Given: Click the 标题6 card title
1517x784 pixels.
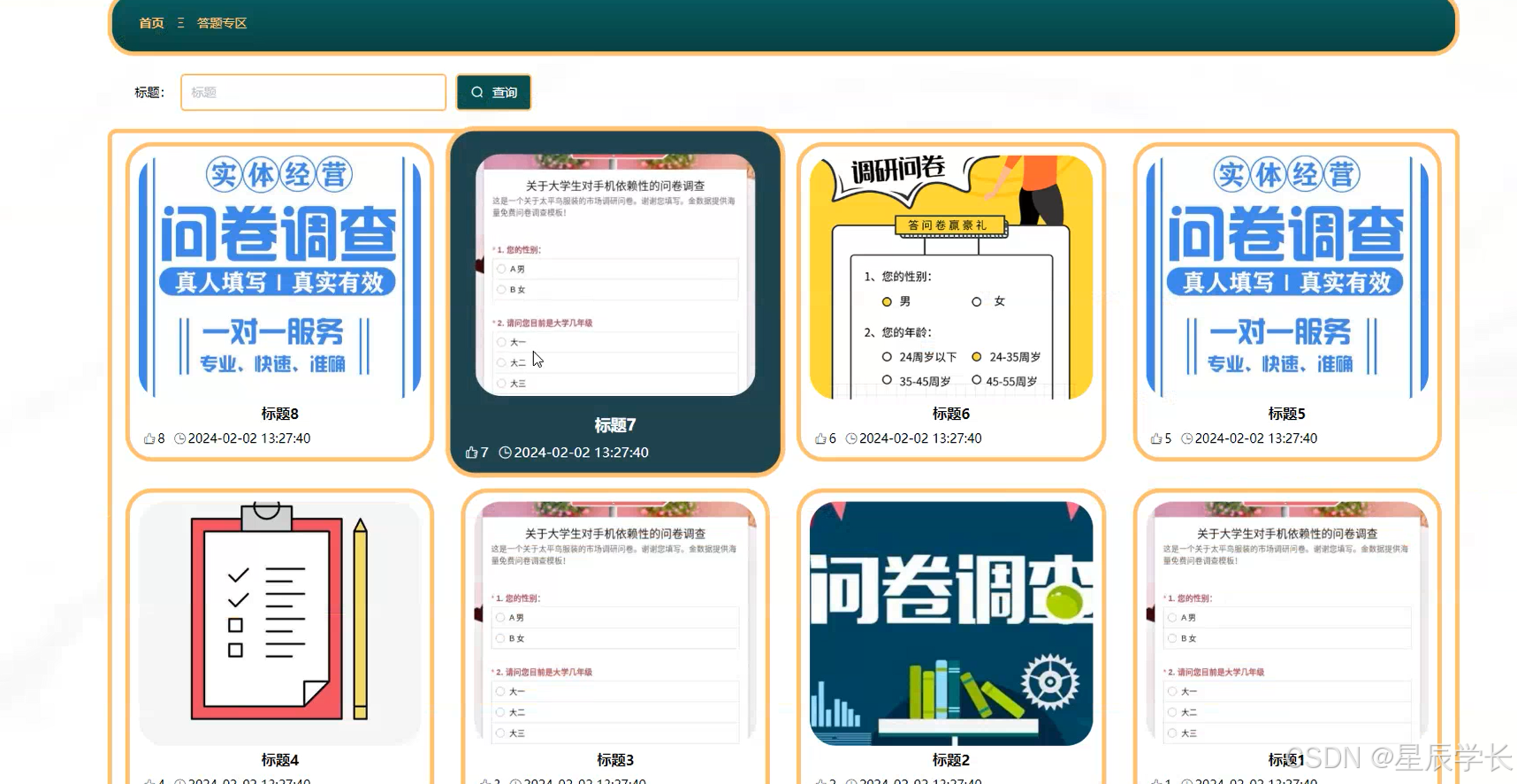Looking at the screenshot, I should pos(951,414).
